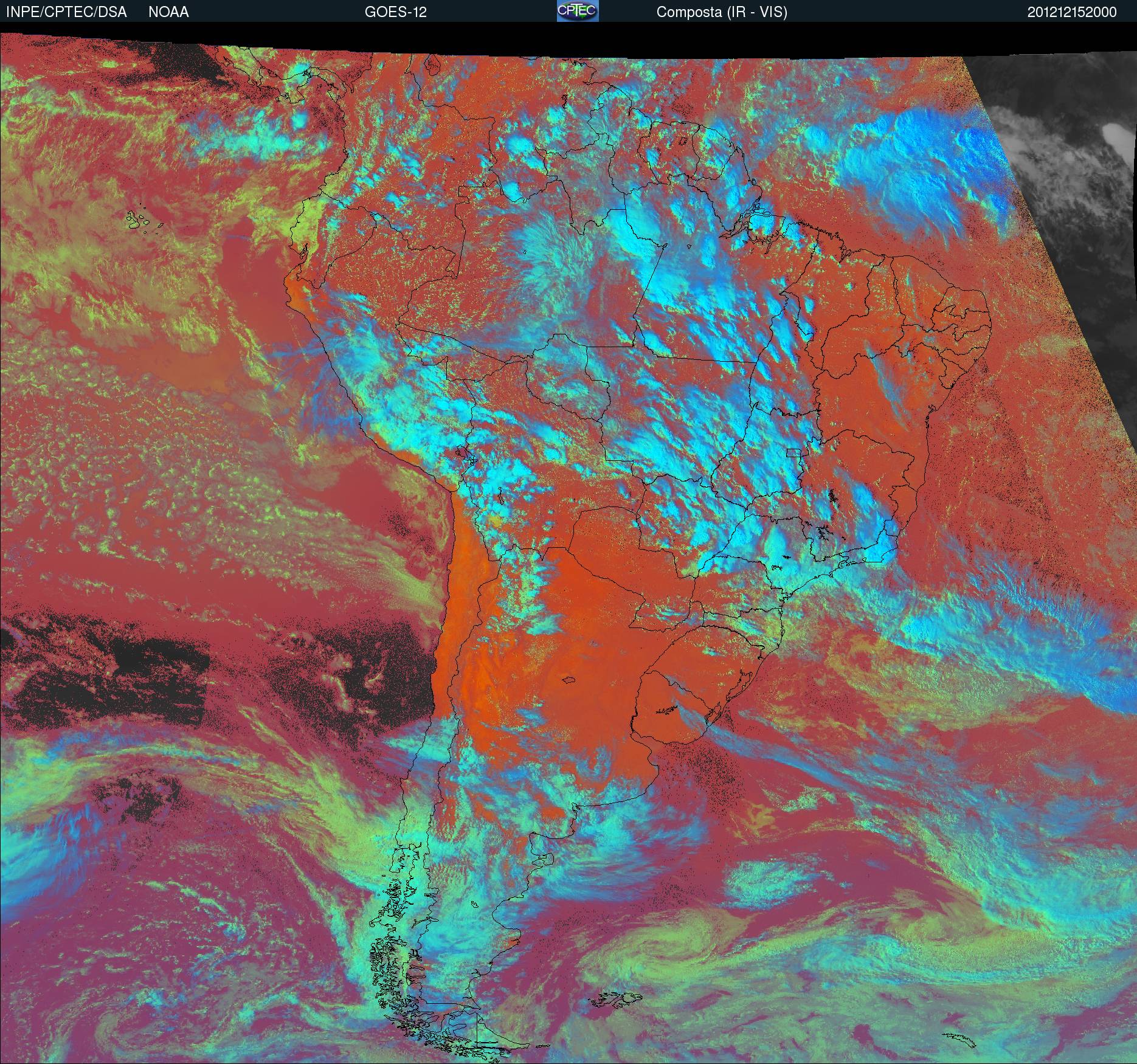Select the GOES-12 satellite label
1137x1064 pixels.
(395, 12)
